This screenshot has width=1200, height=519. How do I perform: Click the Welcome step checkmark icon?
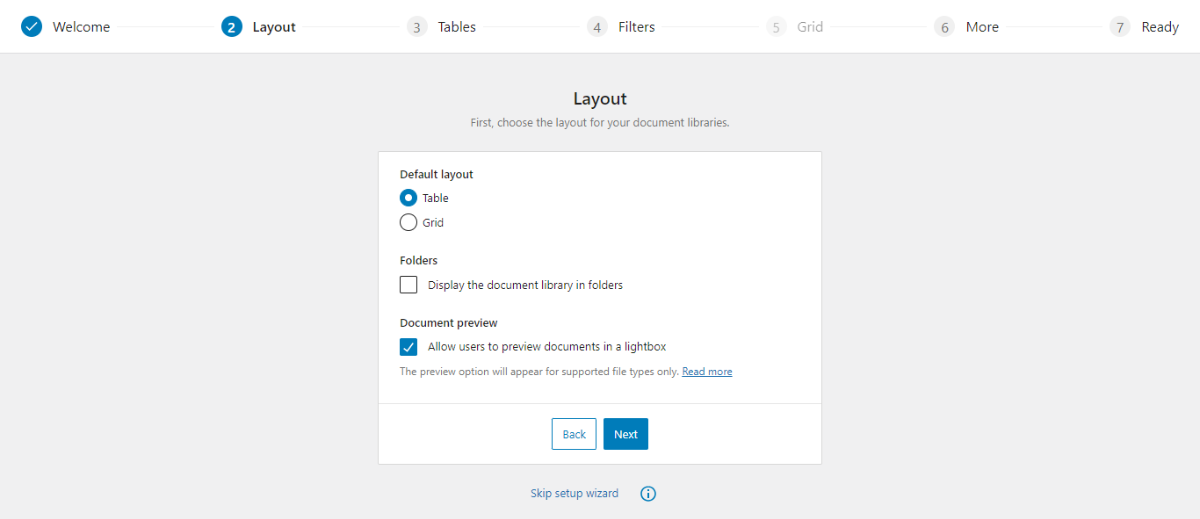point(32,27)
